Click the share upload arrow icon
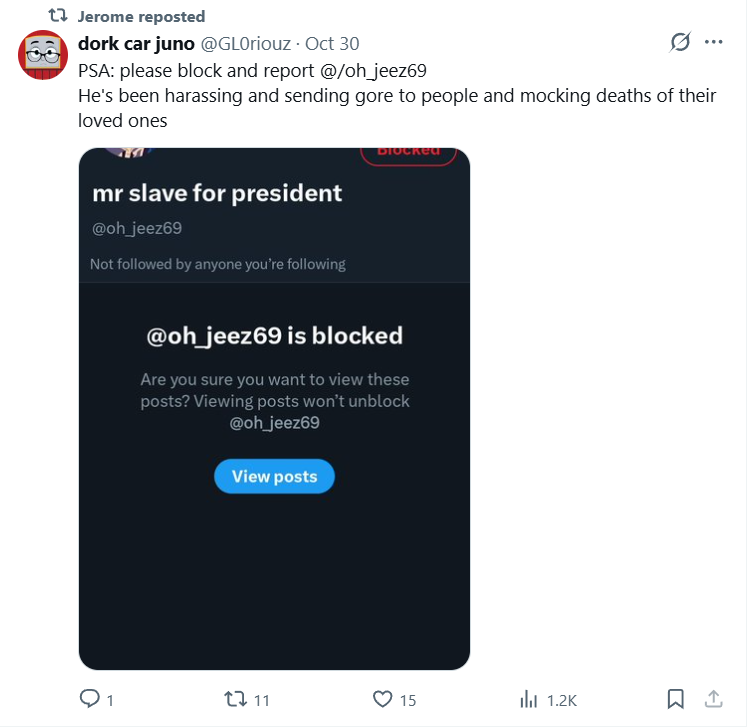750x727 pixels. click(x=714, y=699)
